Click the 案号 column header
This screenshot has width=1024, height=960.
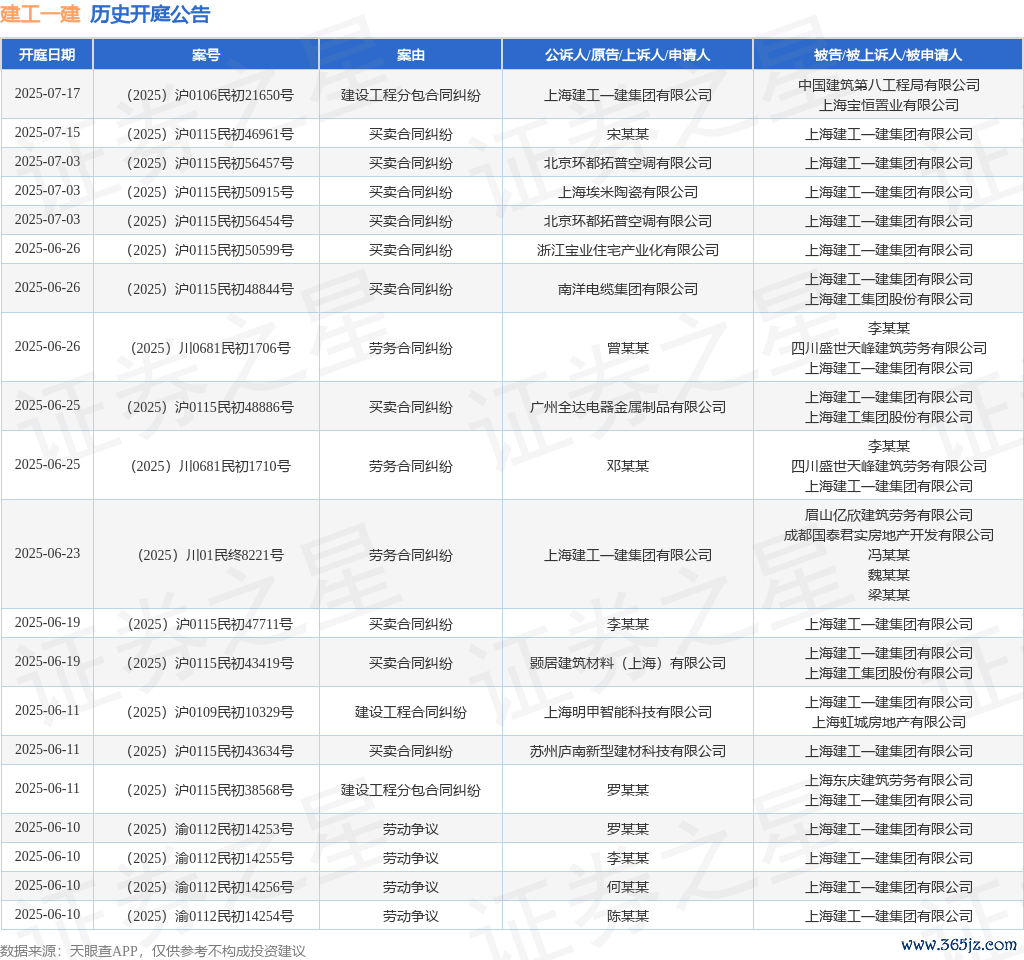click(206, 55)
